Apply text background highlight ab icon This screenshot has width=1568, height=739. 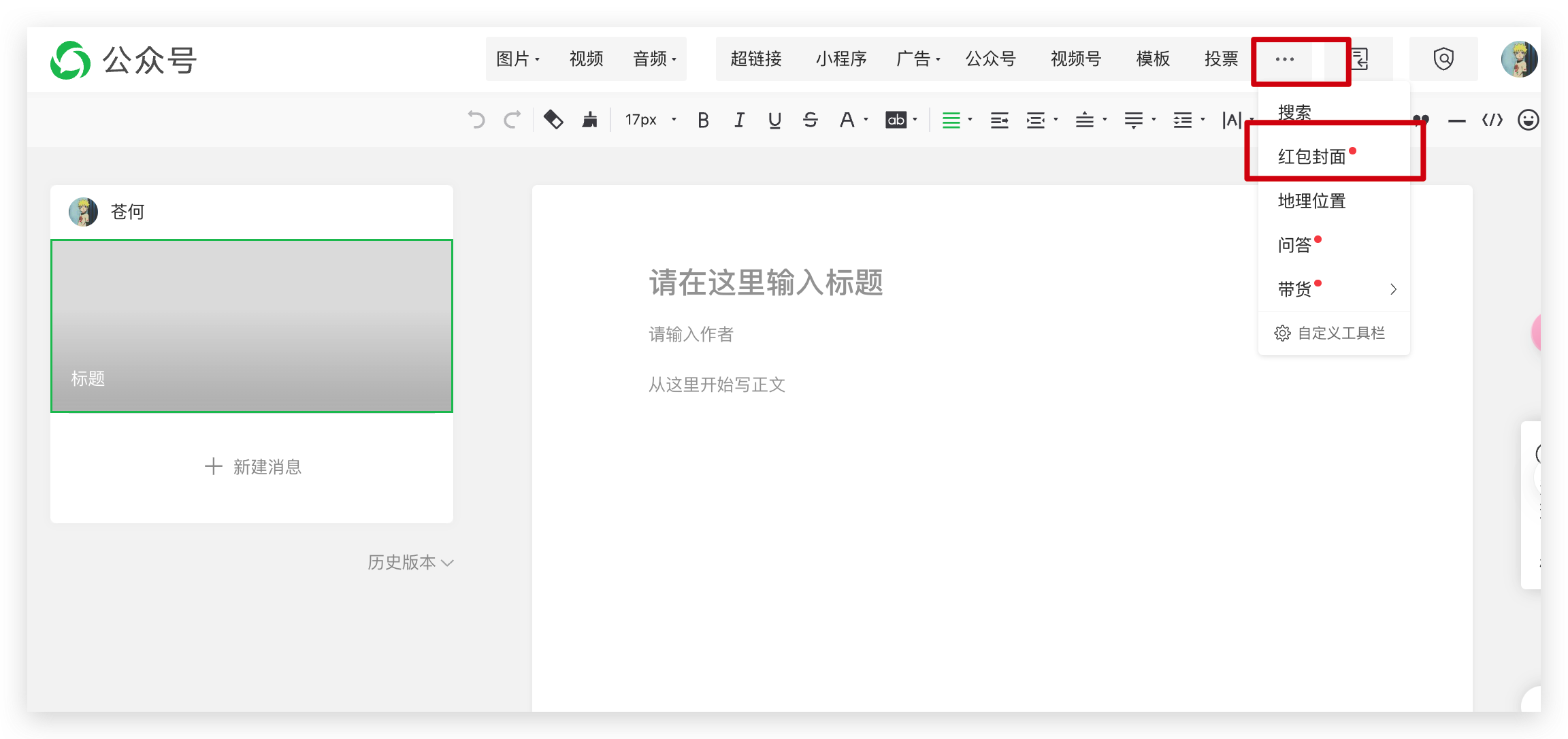coord(896,120)
